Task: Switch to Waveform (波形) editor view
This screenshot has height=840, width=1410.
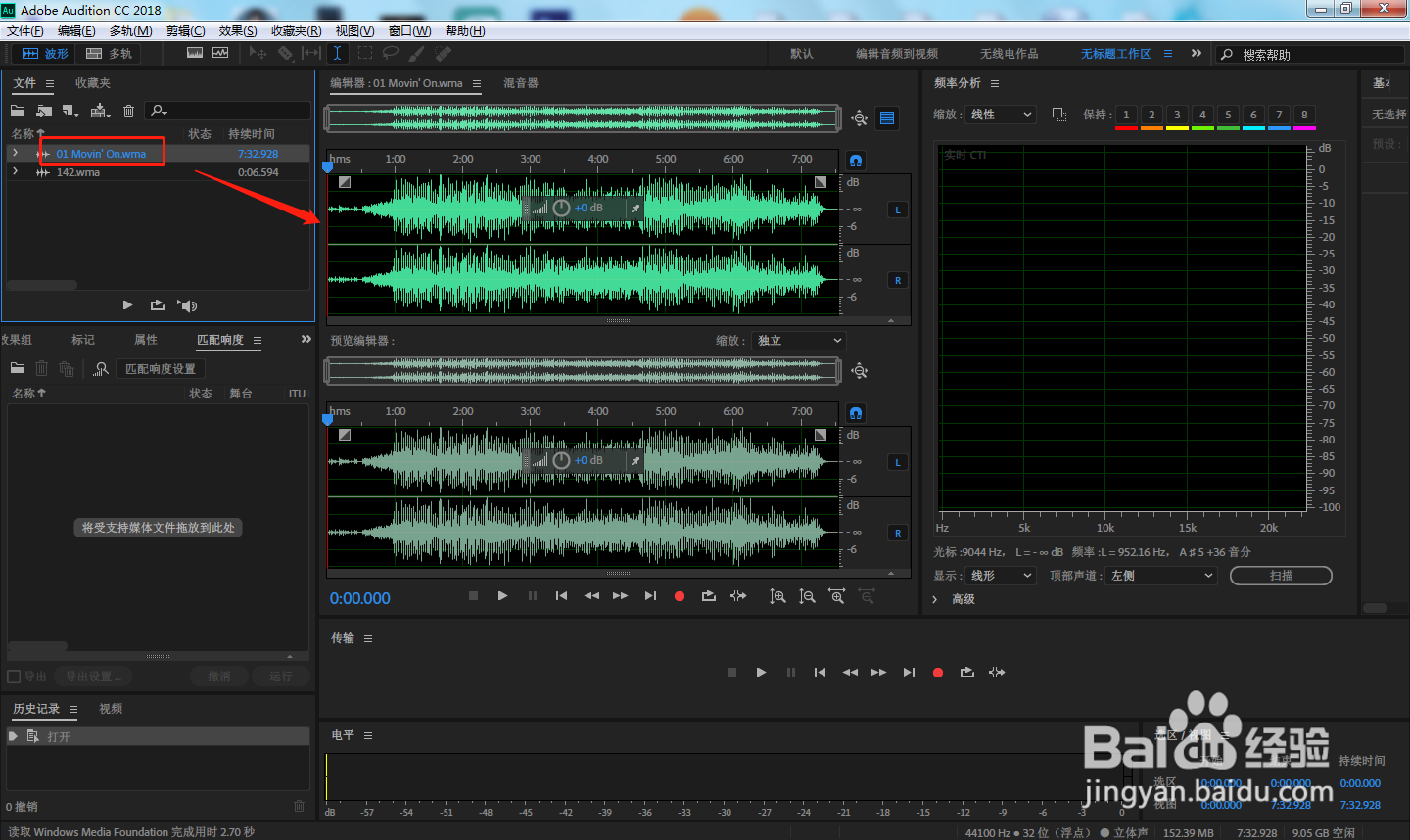Action: 45,54
